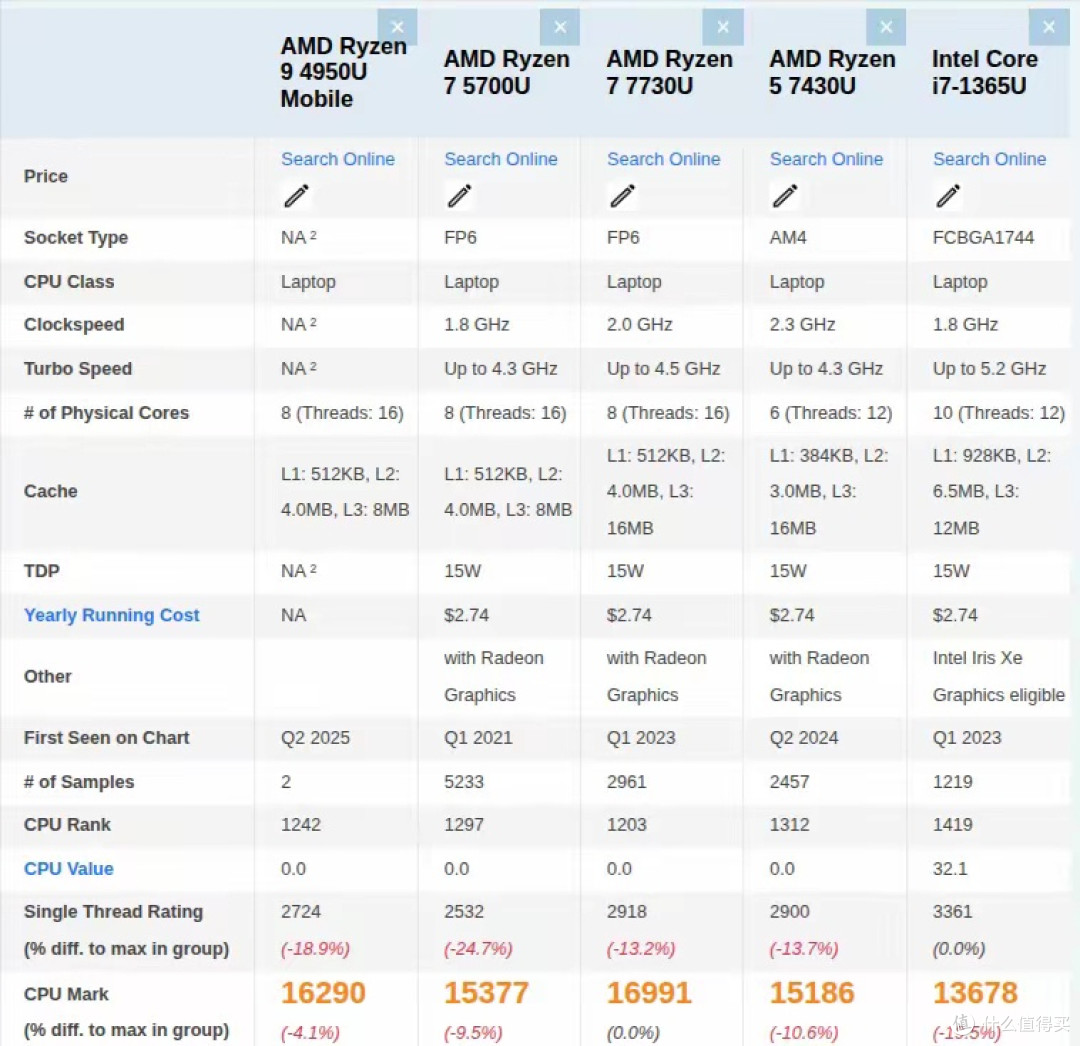This screenshot has height=1046, width=1080.
Task: Click Intel Core i7-1365U header name
Action: click(x=985, y=72)
